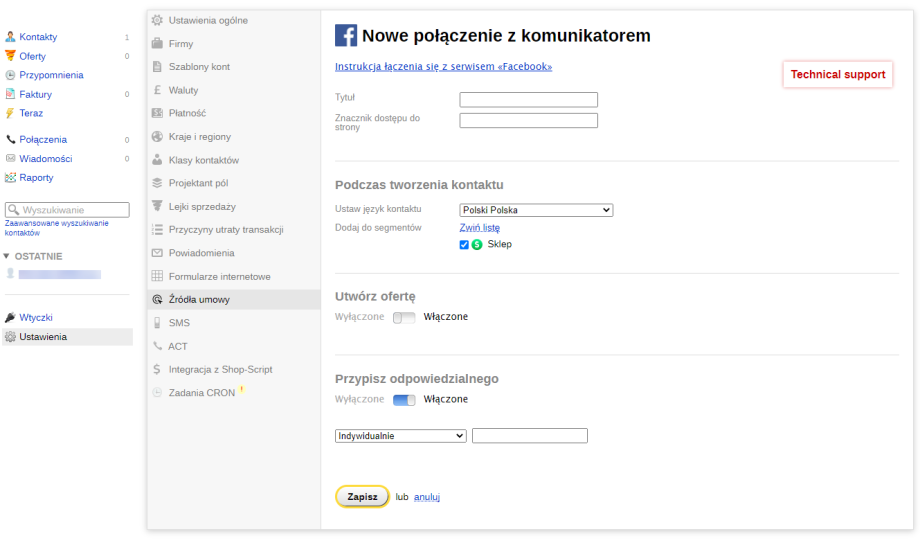Viewport: 920px width, 543px height.
Task: Click the Oferty funnel icon
Action: [10, 56]
